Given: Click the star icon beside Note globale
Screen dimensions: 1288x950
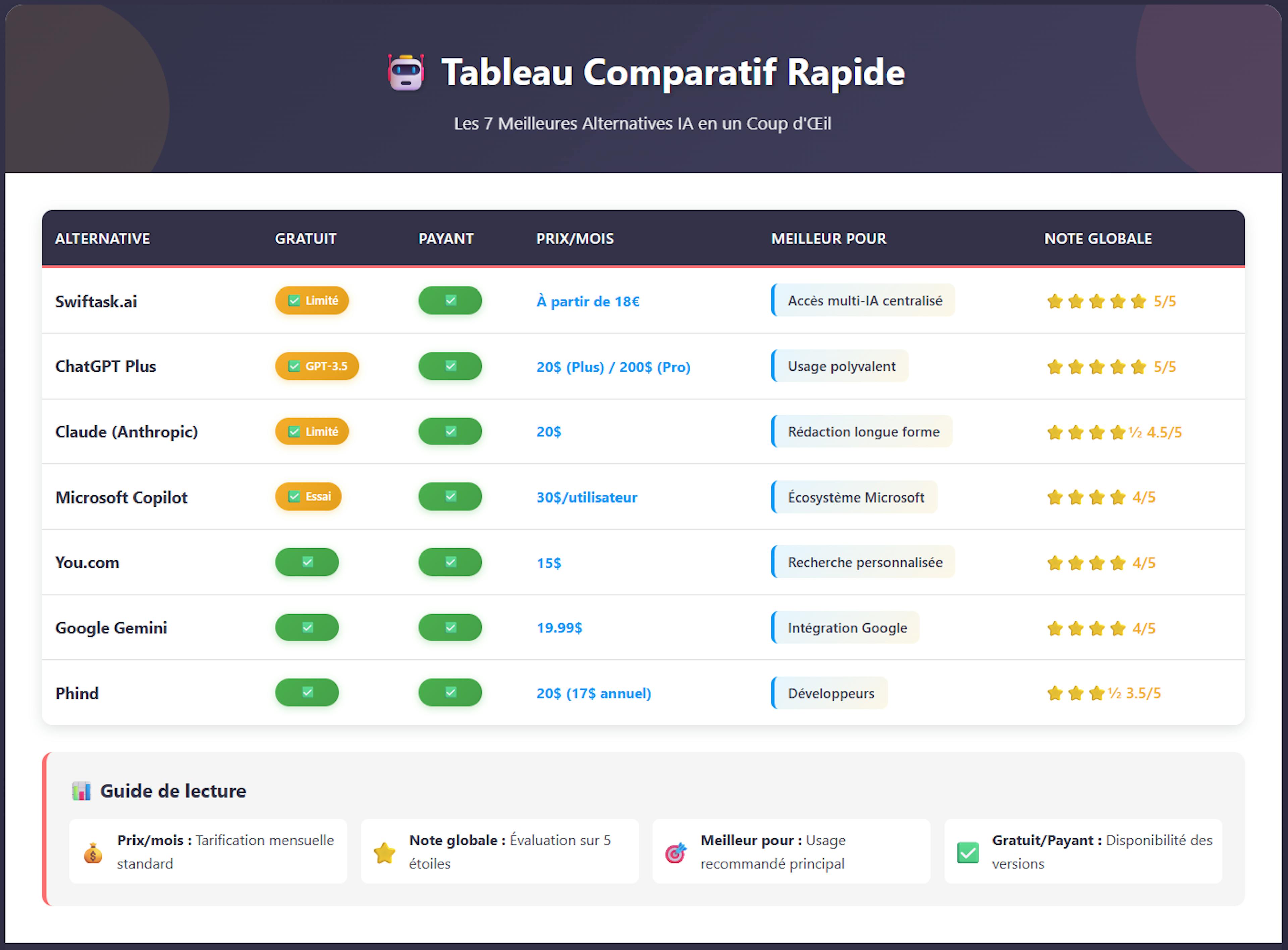Looking at the screenshot, I should 384,853.
